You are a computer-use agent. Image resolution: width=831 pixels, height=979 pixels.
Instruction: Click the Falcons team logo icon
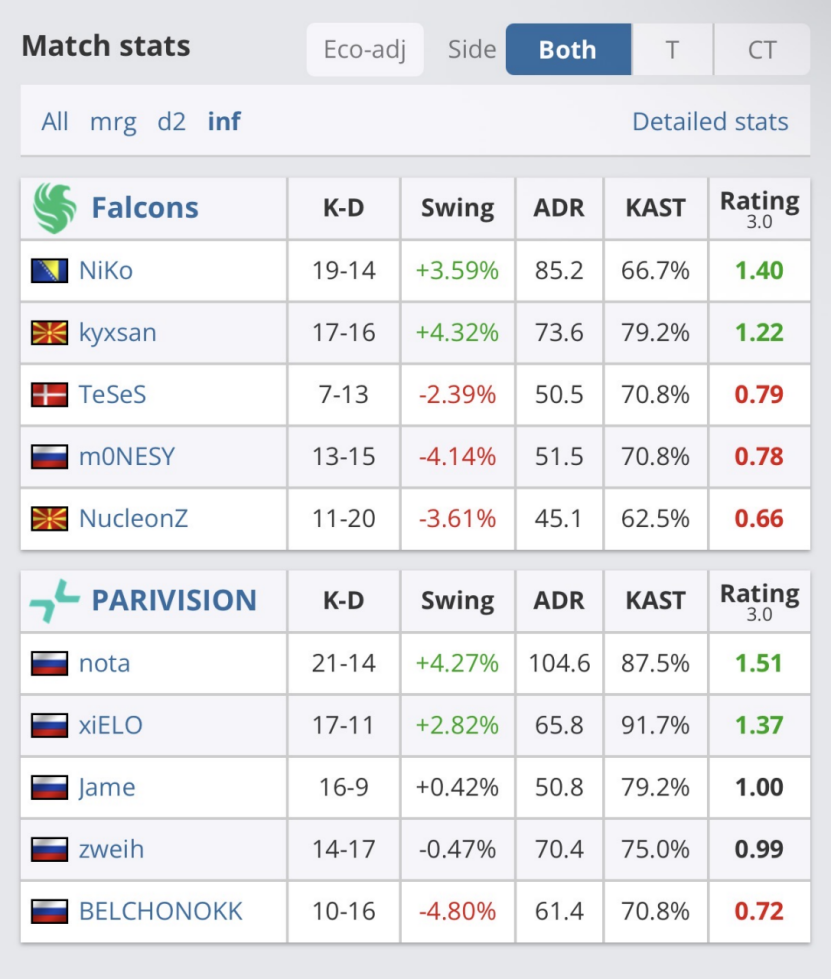coord(54,208)
